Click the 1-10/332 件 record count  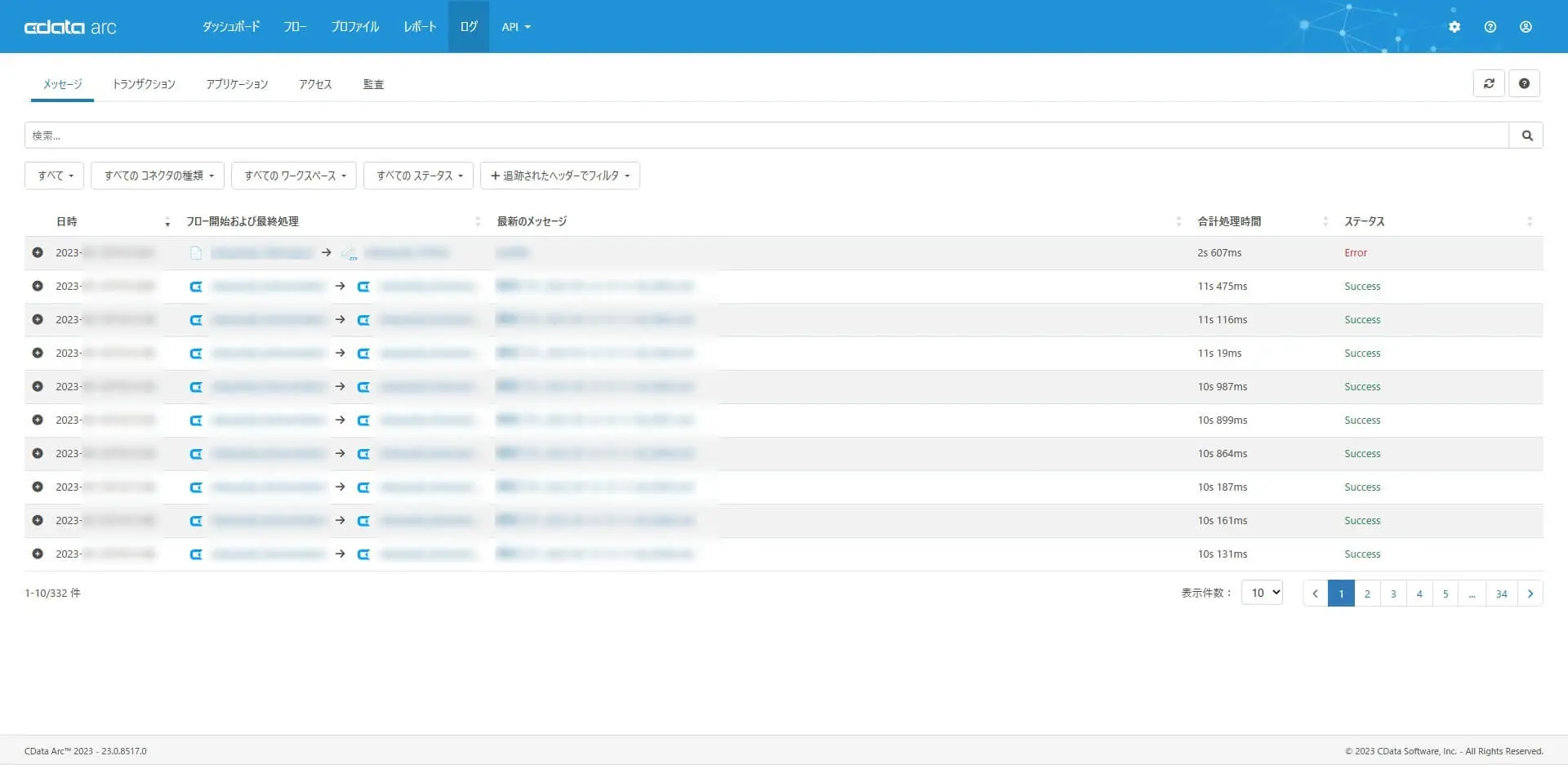click(52, 593)
